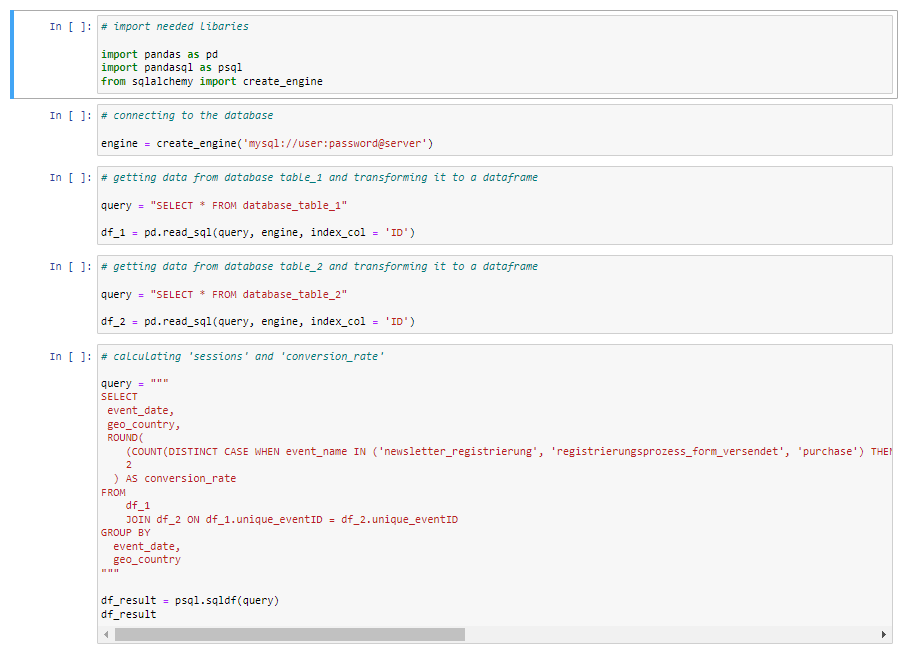Viewport: 905px width, 653px height.
Task: Click the empty scrollbar track right of thumb
Action: tap(672, 635)
